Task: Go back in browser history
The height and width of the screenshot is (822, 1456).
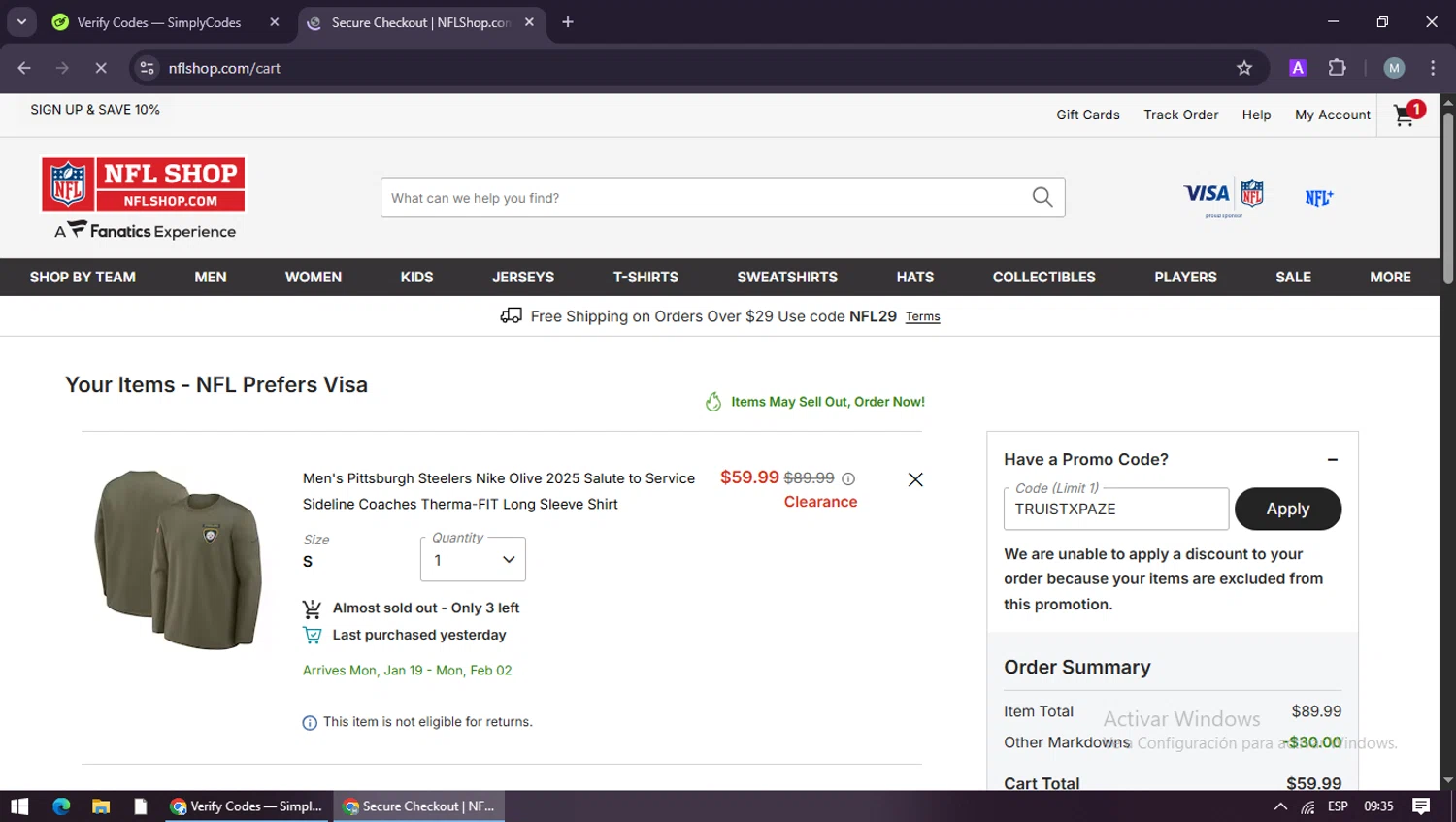Action: tap(24, 68)
